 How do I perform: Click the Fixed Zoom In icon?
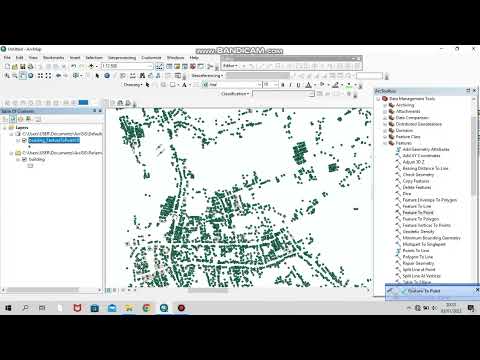click(x=40, y=76)
